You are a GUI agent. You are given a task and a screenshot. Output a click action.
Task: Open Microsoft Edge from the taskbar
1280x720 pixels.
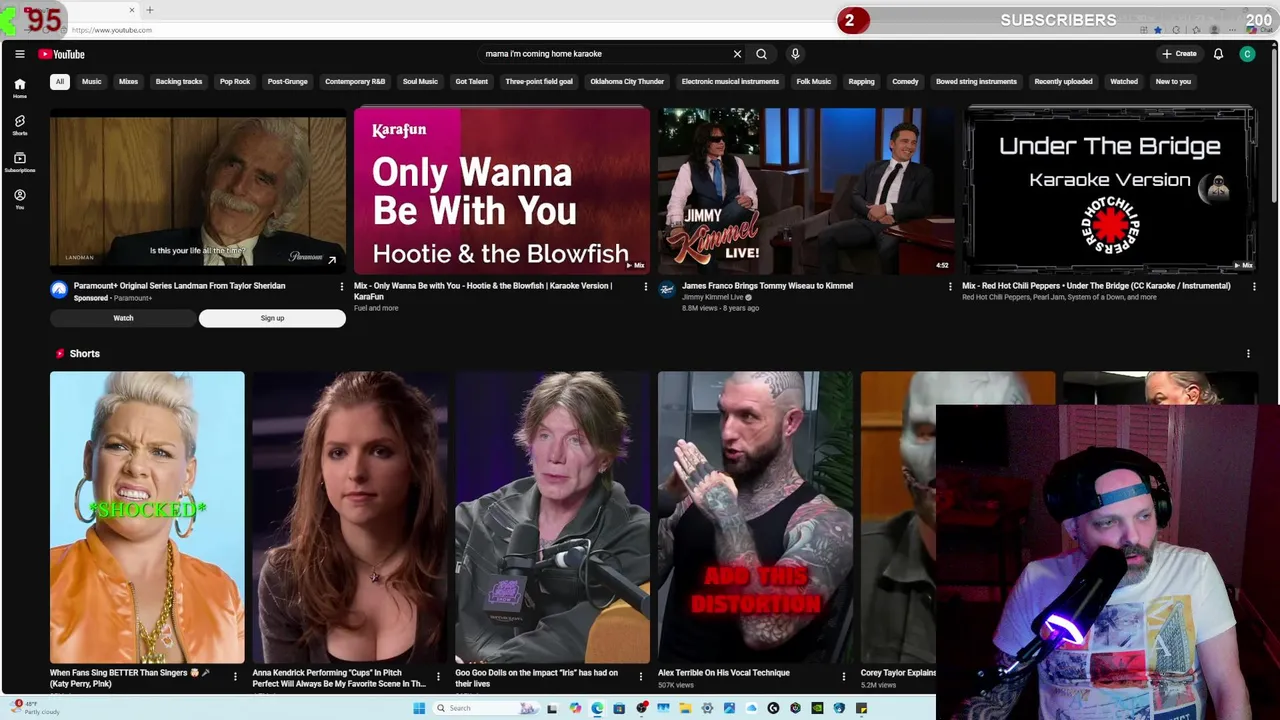coord(597,708)
